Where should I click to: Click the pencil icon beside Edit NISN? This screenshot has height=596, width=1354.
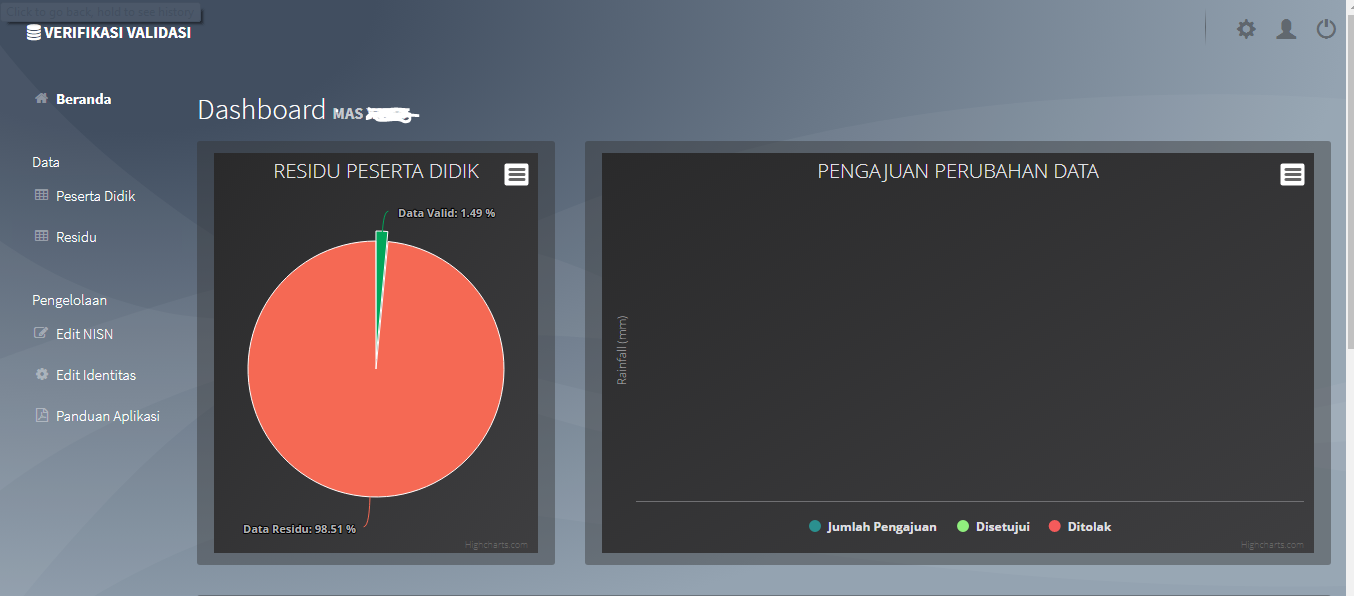[x=42, y=333]
